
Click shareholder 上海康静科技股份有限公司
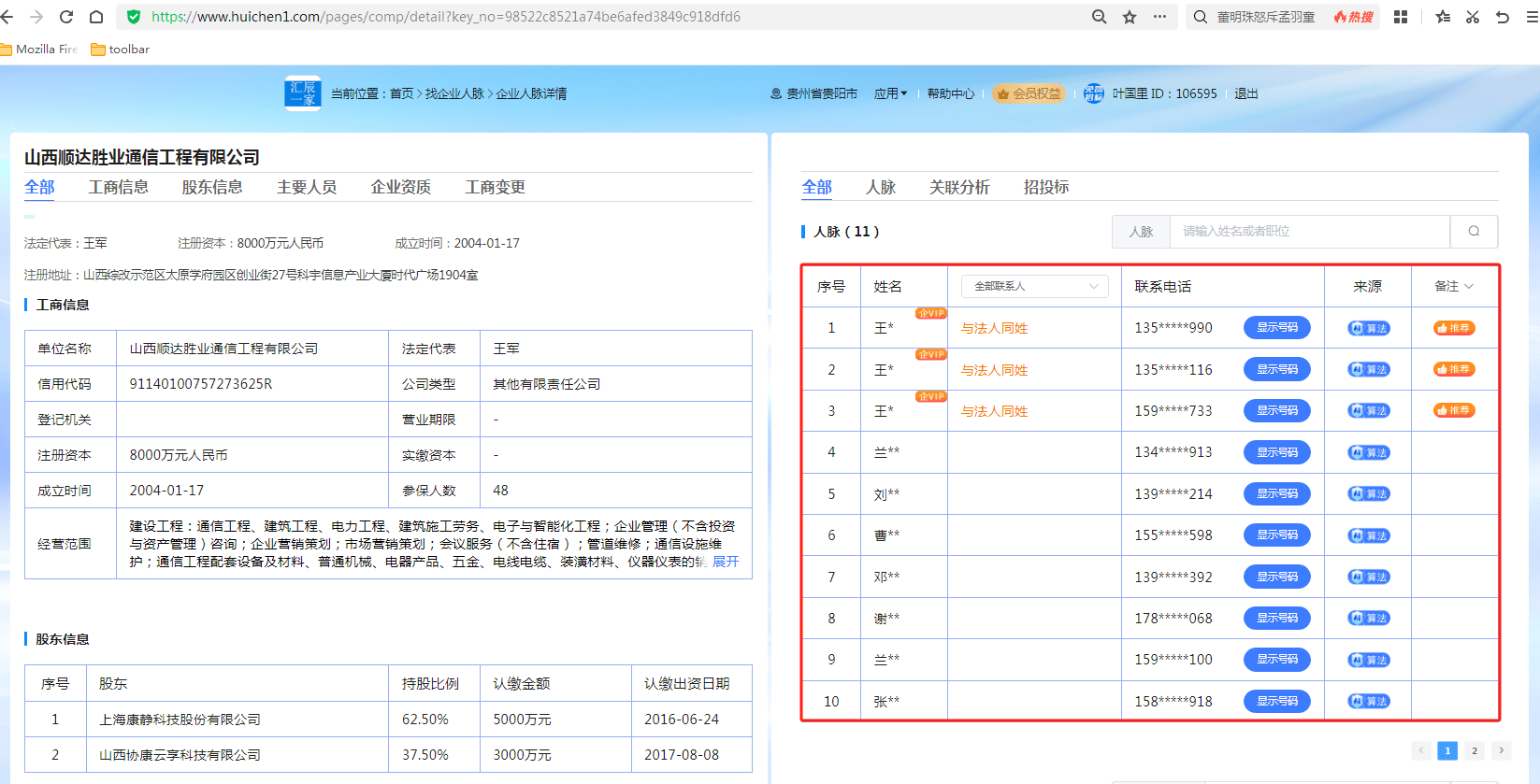[x=180, y=720]
